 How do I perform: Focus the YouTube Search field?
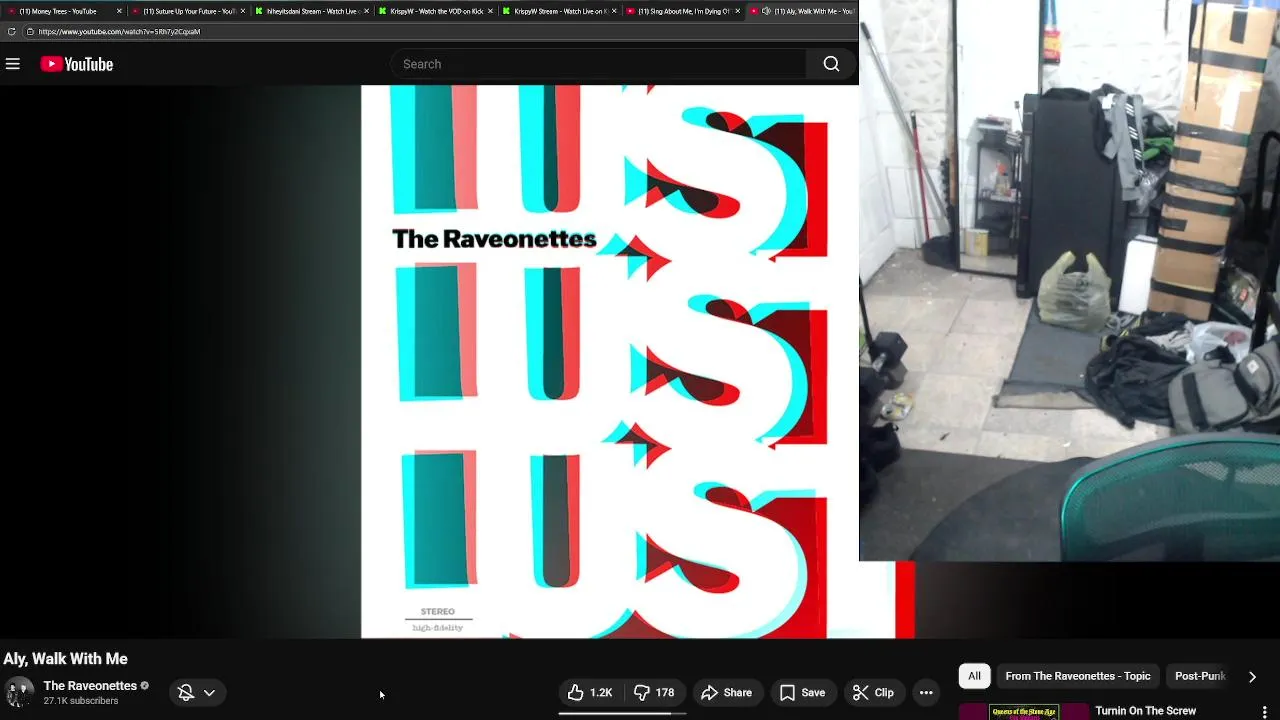598,64
